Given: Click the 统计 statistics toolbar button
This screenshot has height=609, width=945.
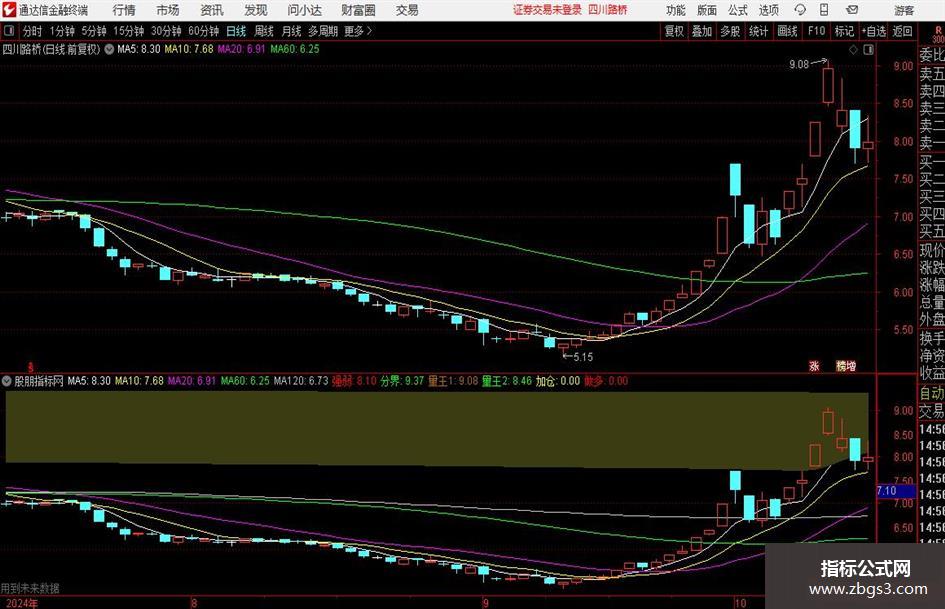Looking at the screenshot, I should tap(758, 31).
